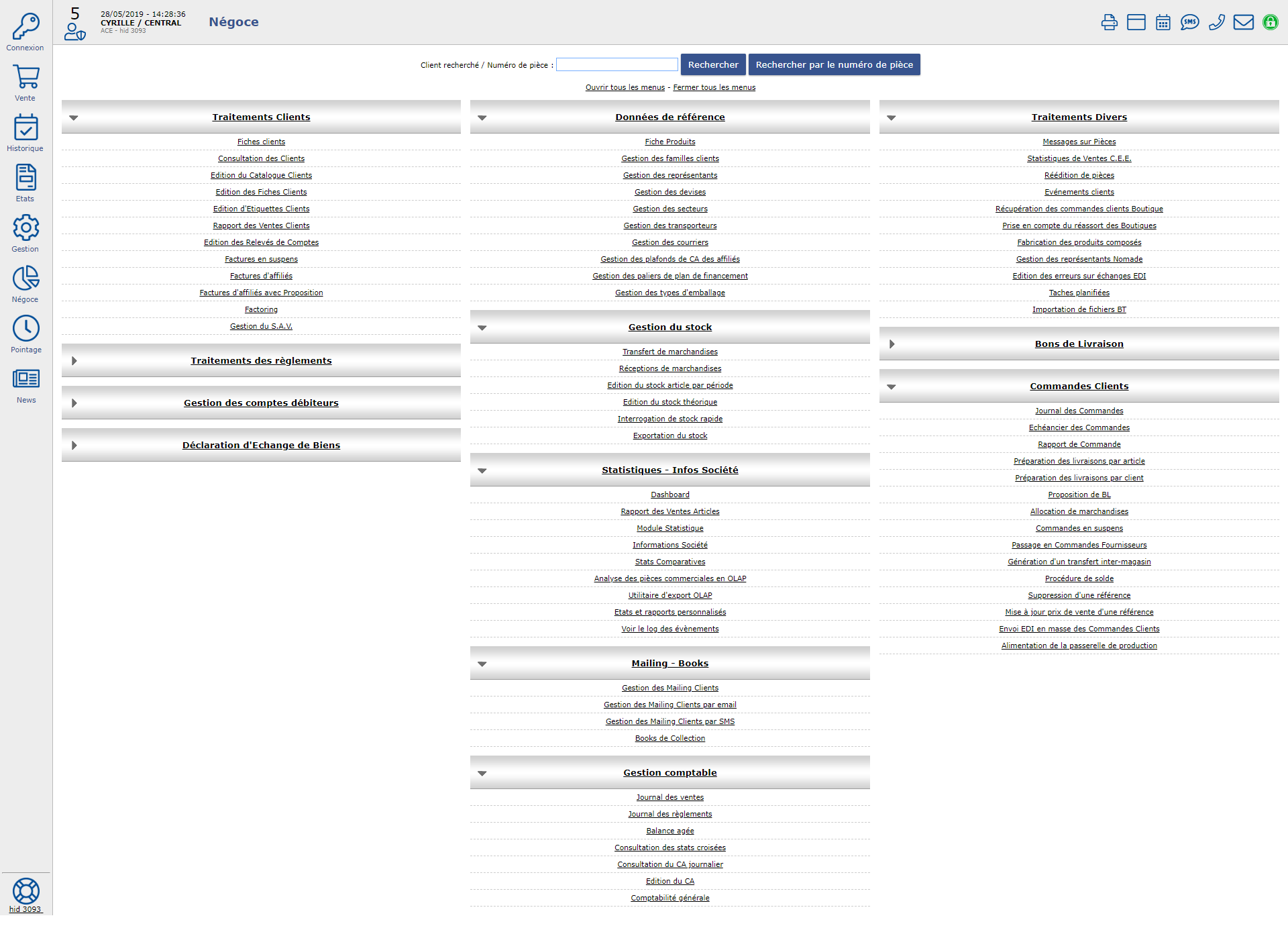Collapse the Déclaration d'Echange de Biens section
The width and height of the screenshot is (1288, 926).
[73, 444]
